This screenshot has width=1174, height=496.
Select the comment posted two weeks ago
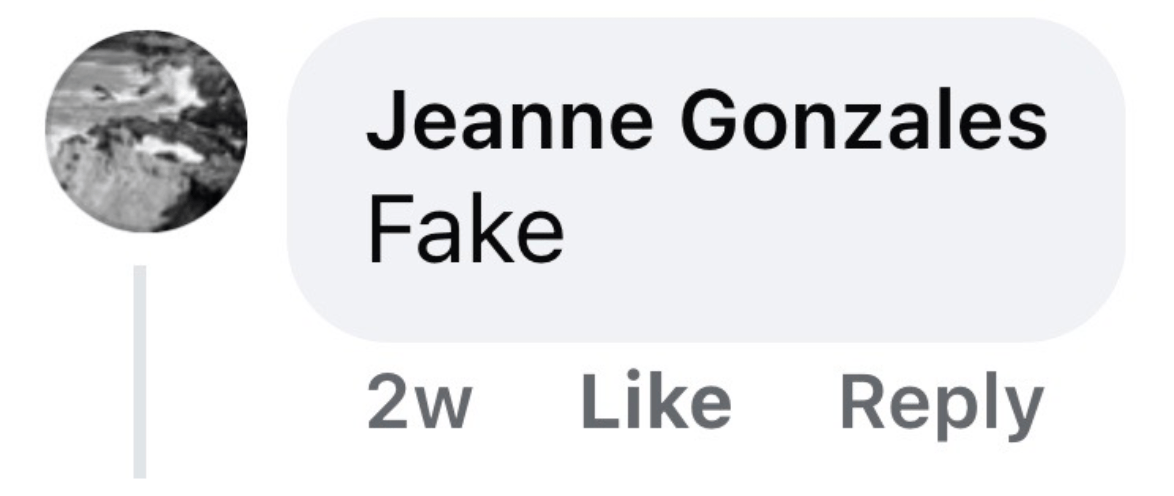(x=706, y=180)
